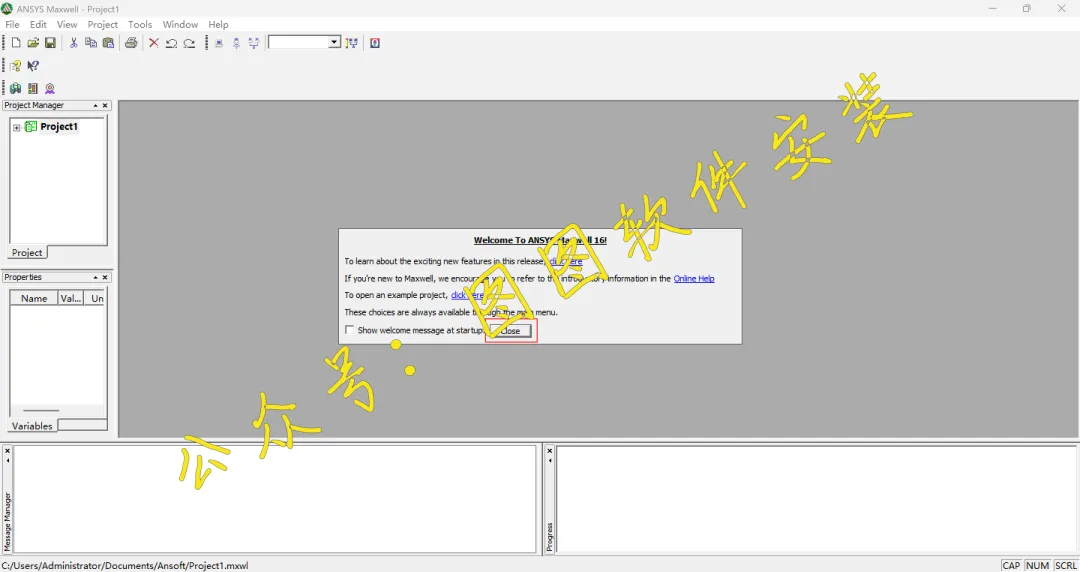Image resolution: width=1080 pixels, height=572 pixels.
Task: Open the Tools menu
Action: pyautogui.click(x=140, y=24)
